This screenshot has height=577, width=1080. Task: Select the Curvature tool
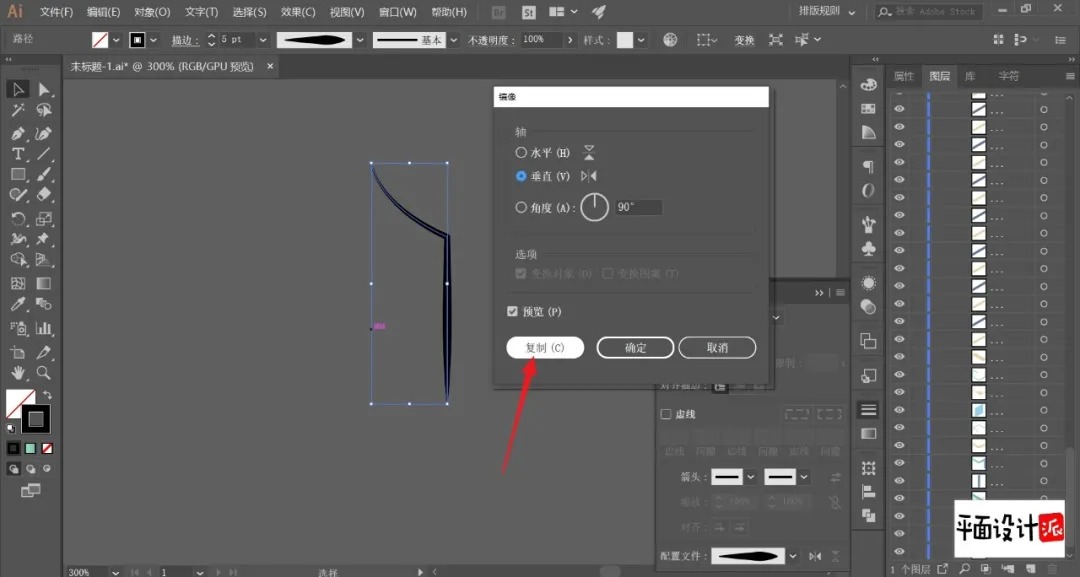tap(44, 133)
